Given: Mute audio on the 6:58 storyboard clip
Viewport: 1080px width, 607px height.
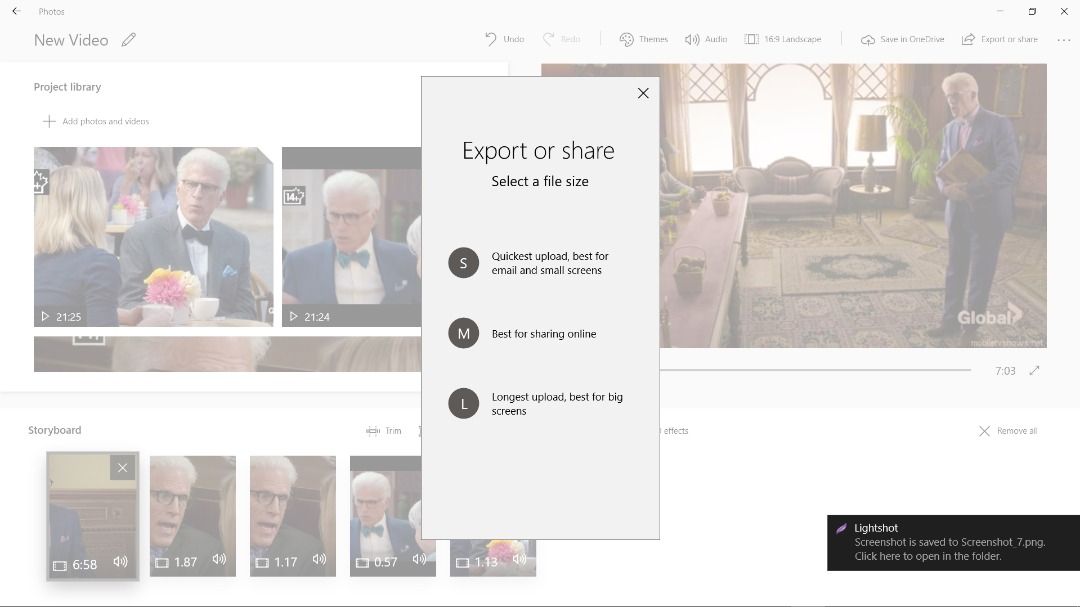Looking at the screenshot, I should point(120,562).
